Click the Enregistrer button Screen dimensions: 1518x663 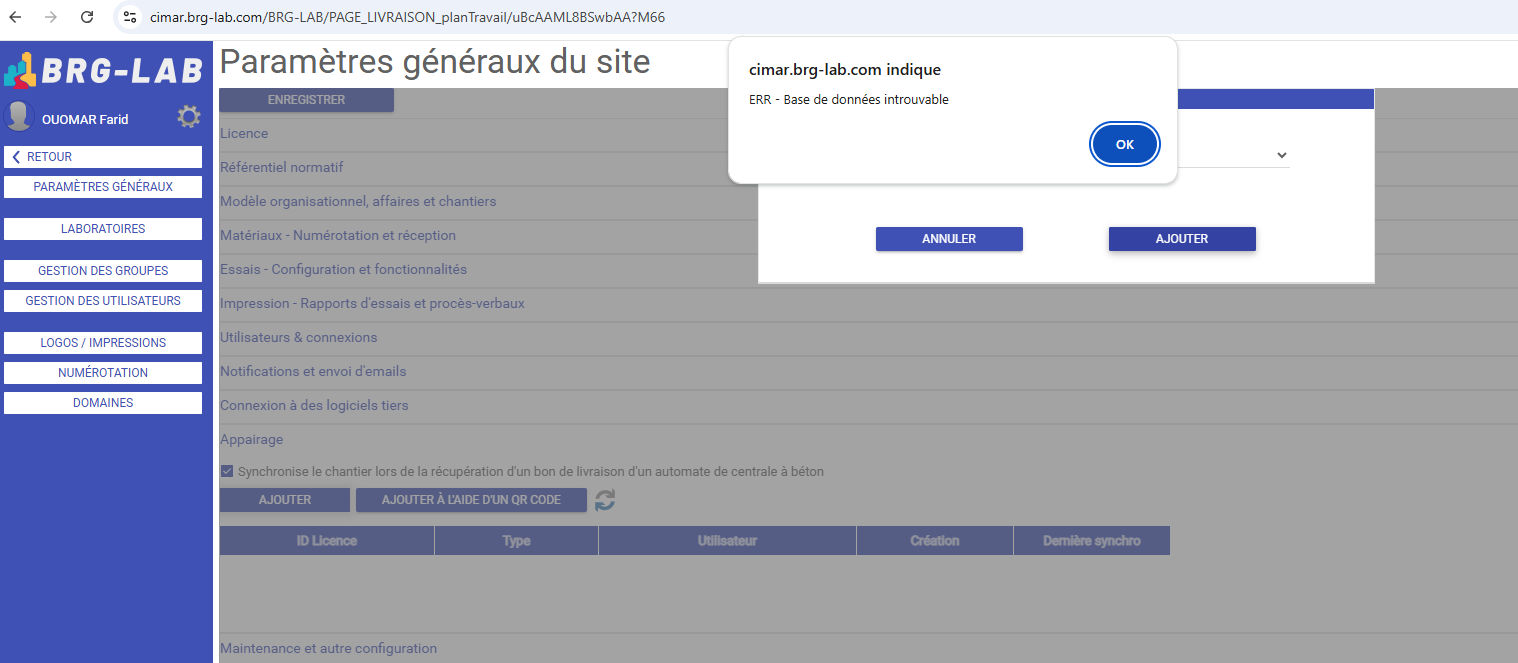coord(306,100)
